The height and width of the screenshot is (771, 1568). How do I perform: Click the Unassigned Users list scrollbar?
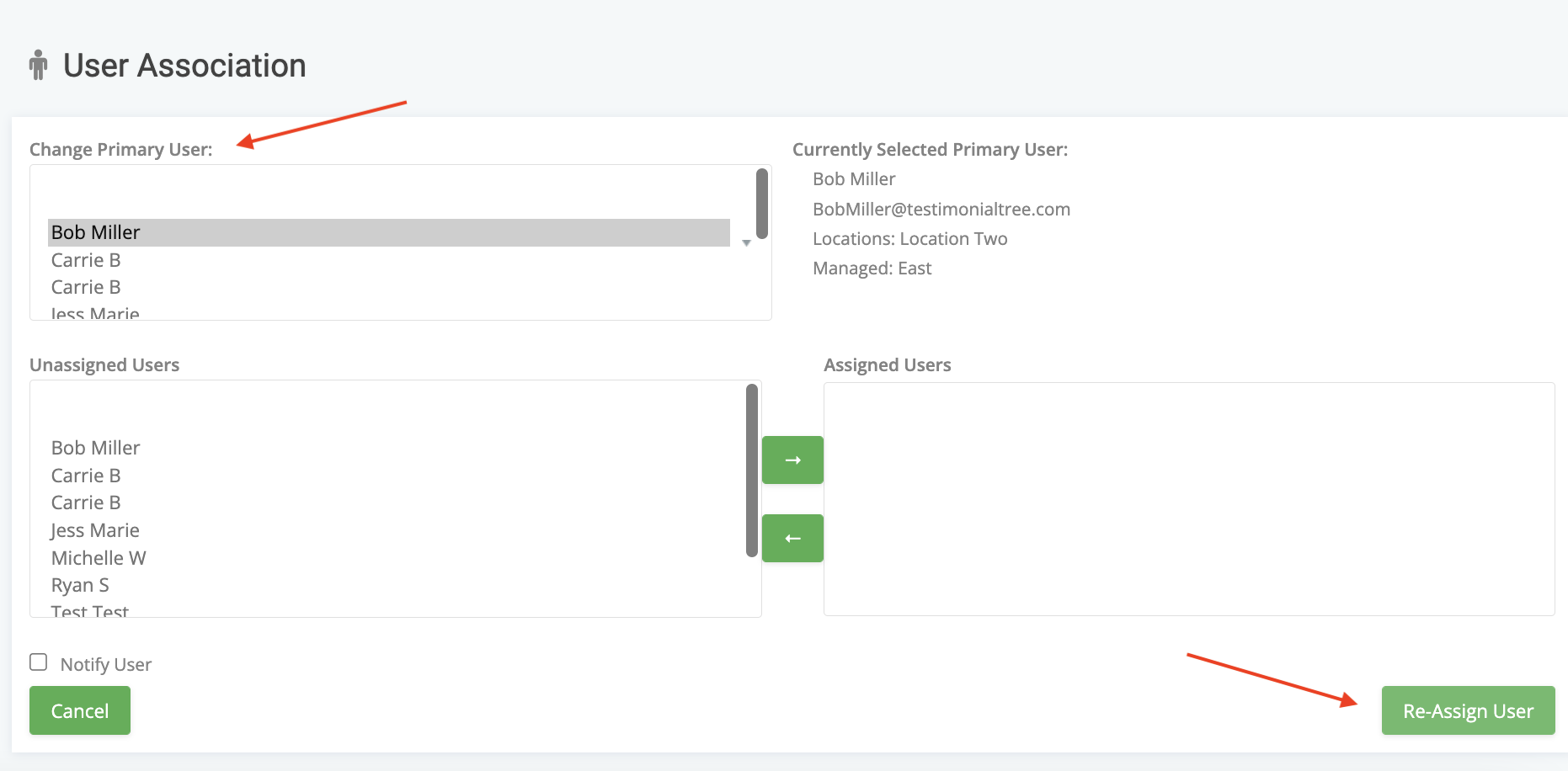pos(752,470)
